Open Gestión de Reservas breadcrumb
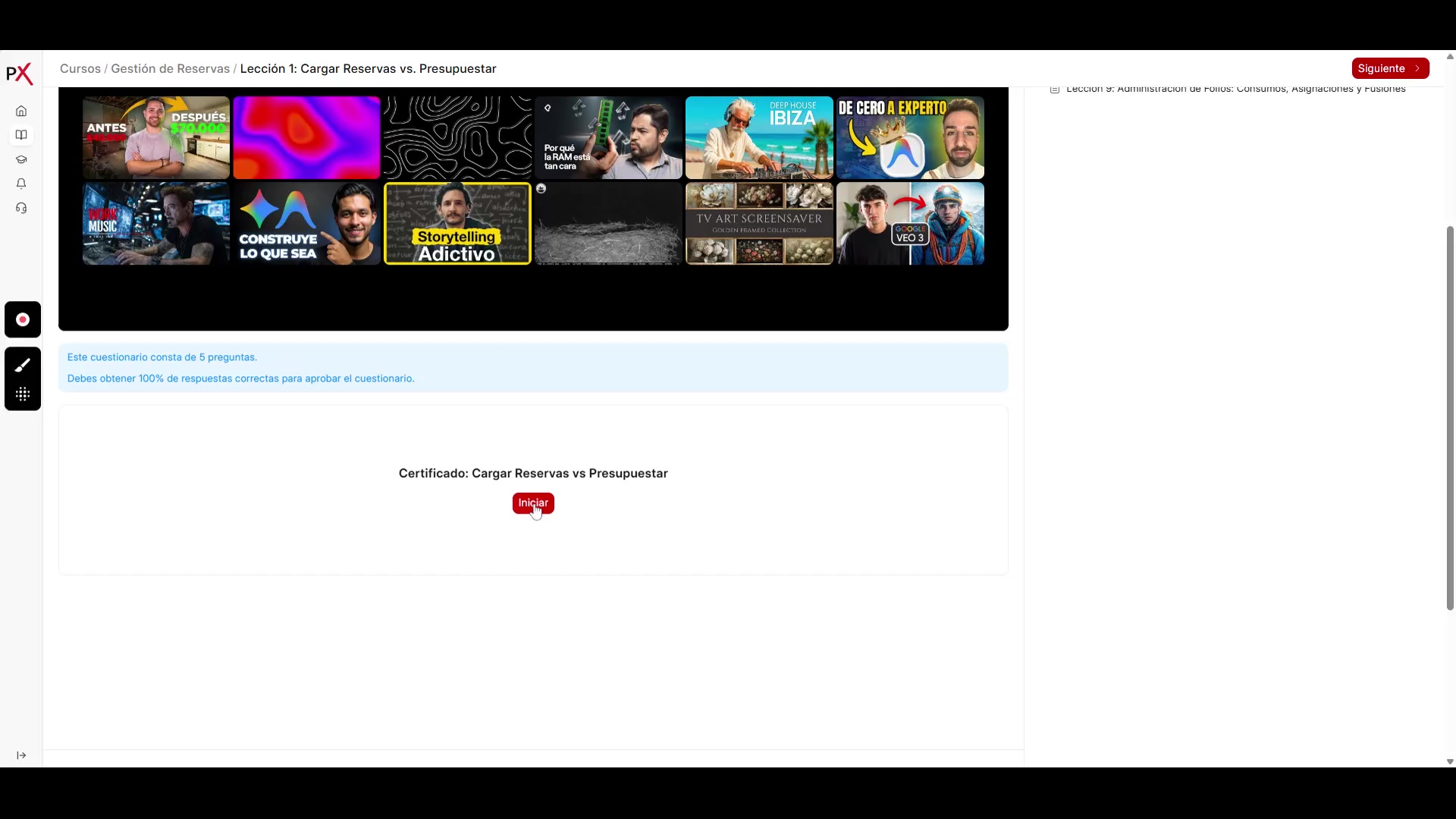Image resolution: width=1456 pixels, height=819 pixels. coord(170,69)
